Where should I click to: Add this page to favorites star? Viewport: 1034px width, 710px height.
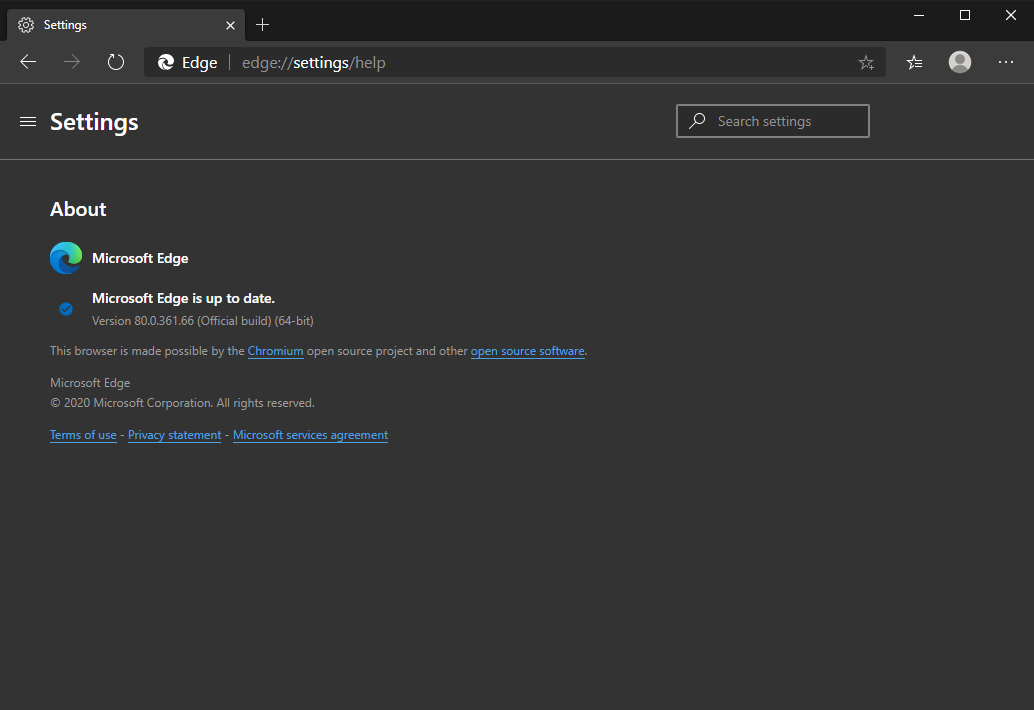tap(866, 63)
